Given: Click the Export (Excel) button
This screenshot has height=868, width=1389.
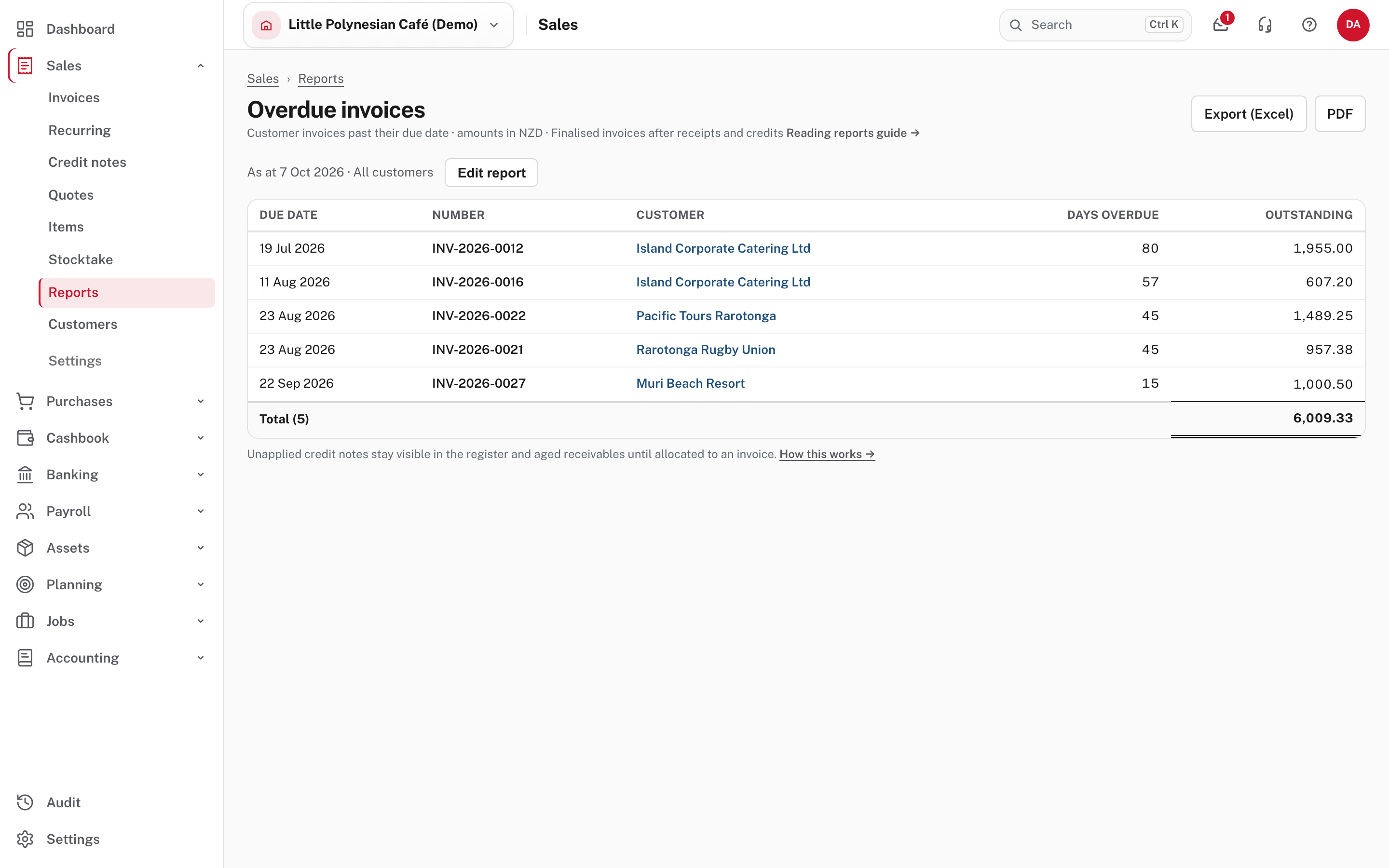Looking at the screenshot, I should point(1248,114).
